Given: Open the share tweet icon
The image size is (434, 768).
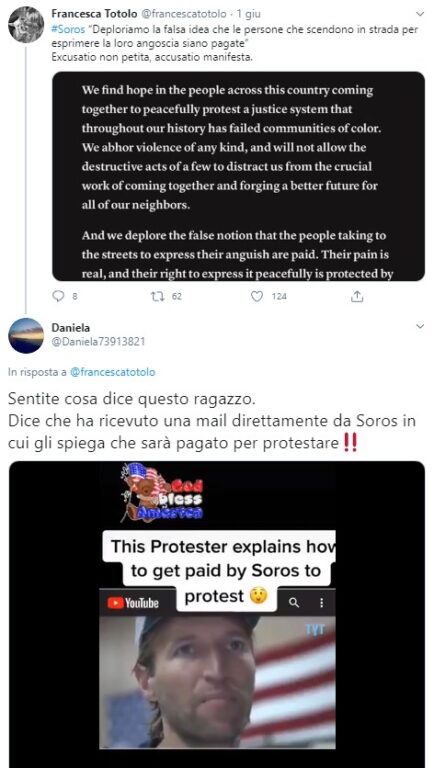Looking at the screenshot, I should pos(357,296).
